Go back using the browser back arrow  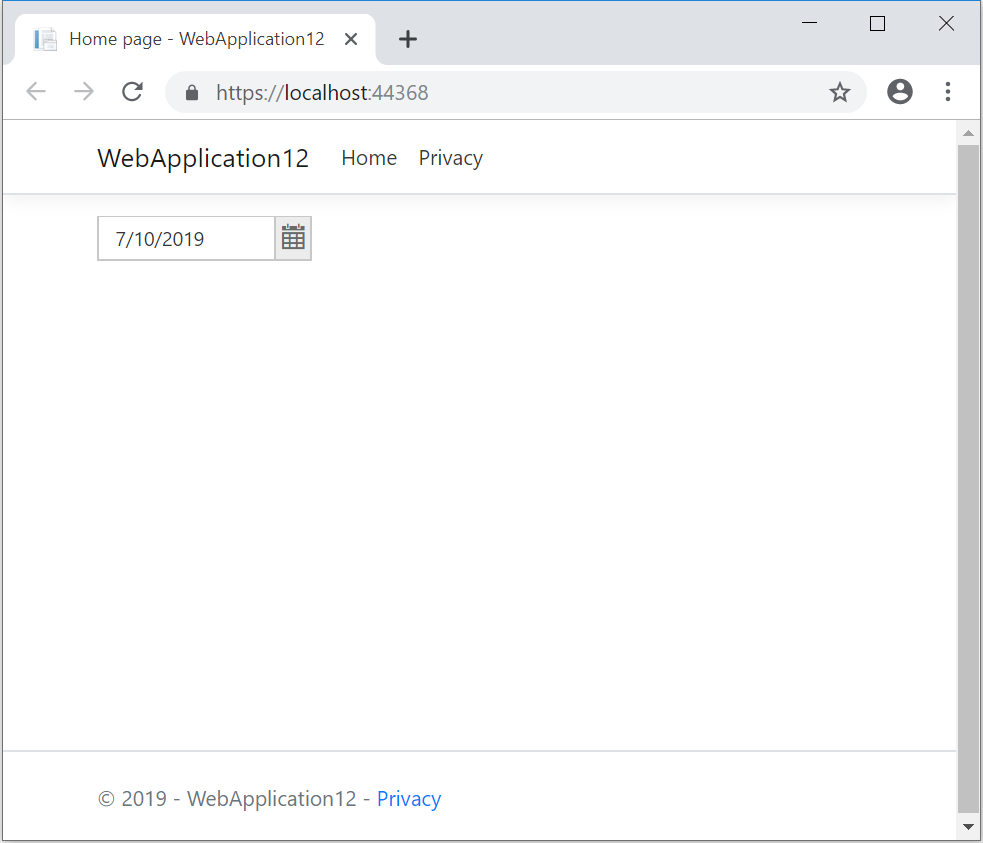[x=36, y=92]
